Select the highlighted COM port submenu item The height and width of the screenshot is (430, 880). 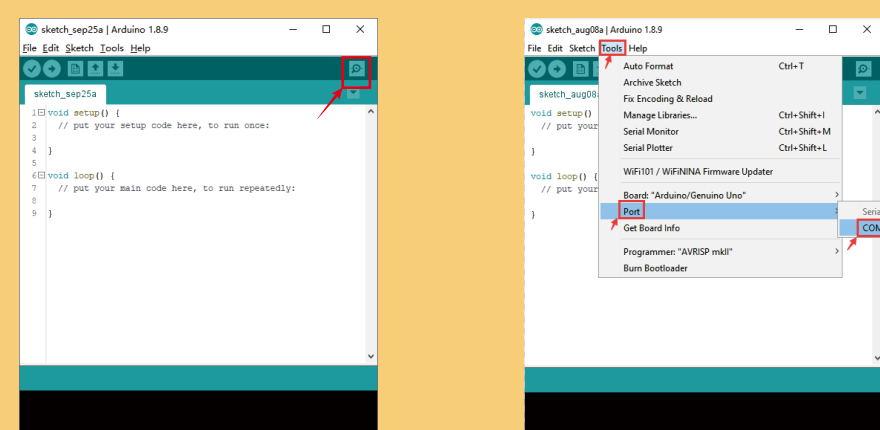(x=859, y=227)
